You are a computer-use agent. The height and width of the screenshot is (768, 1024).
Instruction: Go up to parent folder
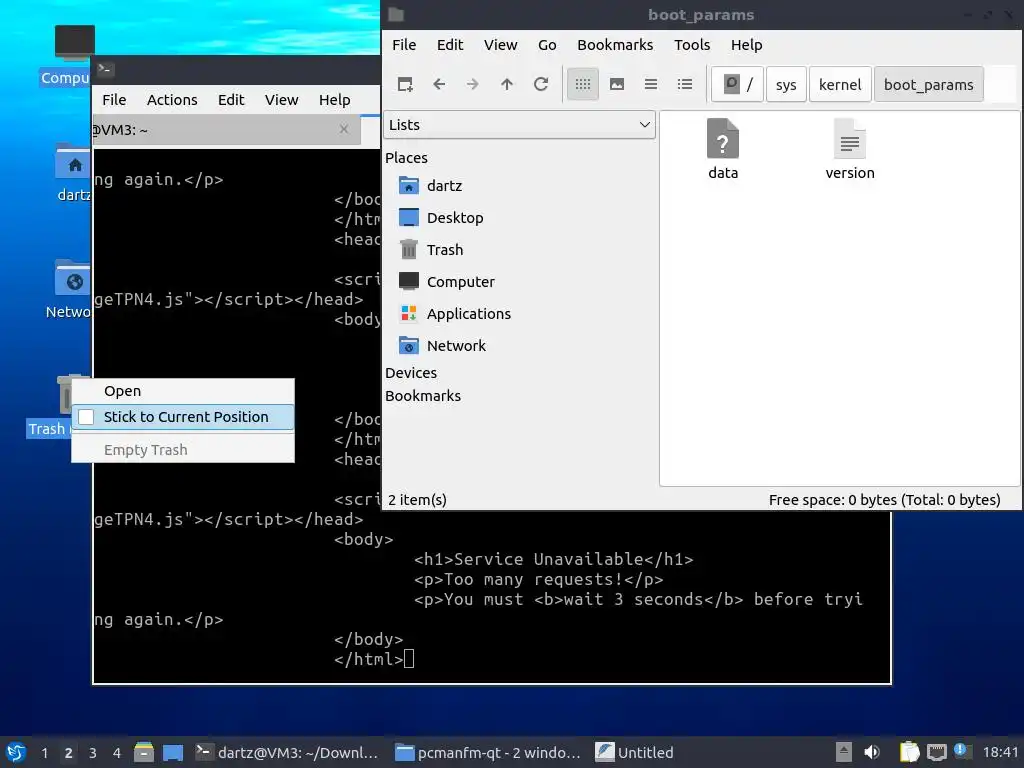507,84
